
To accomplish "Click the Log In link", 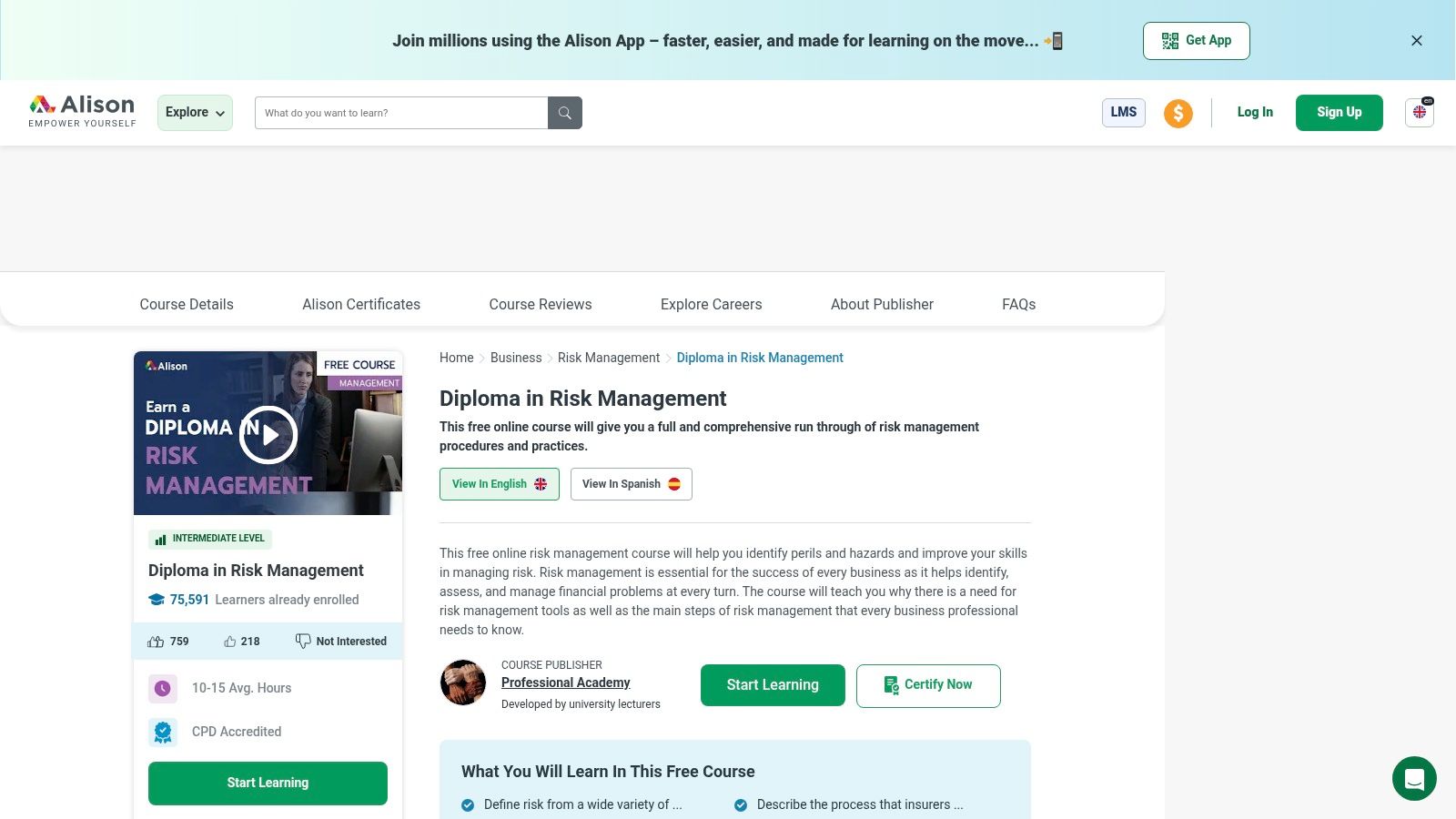I will pyautogui.click(x=1255, y=113).
